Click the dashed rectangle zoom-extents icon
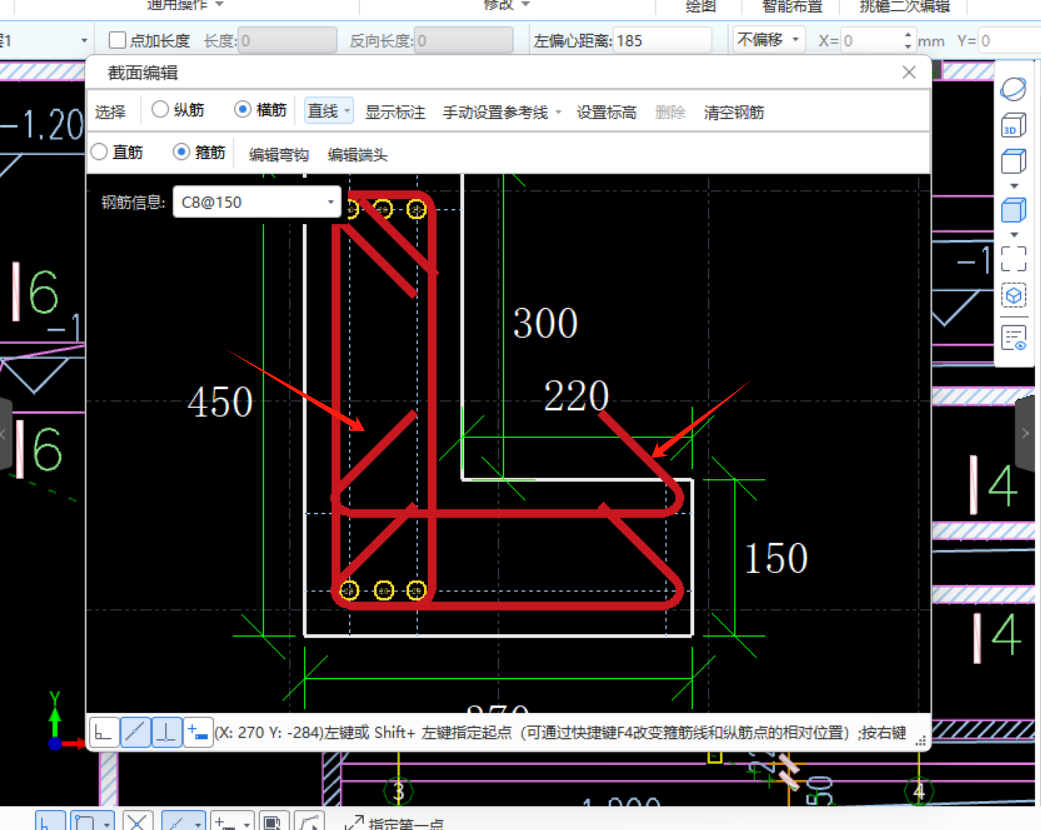 click(x=1013, y=259)
